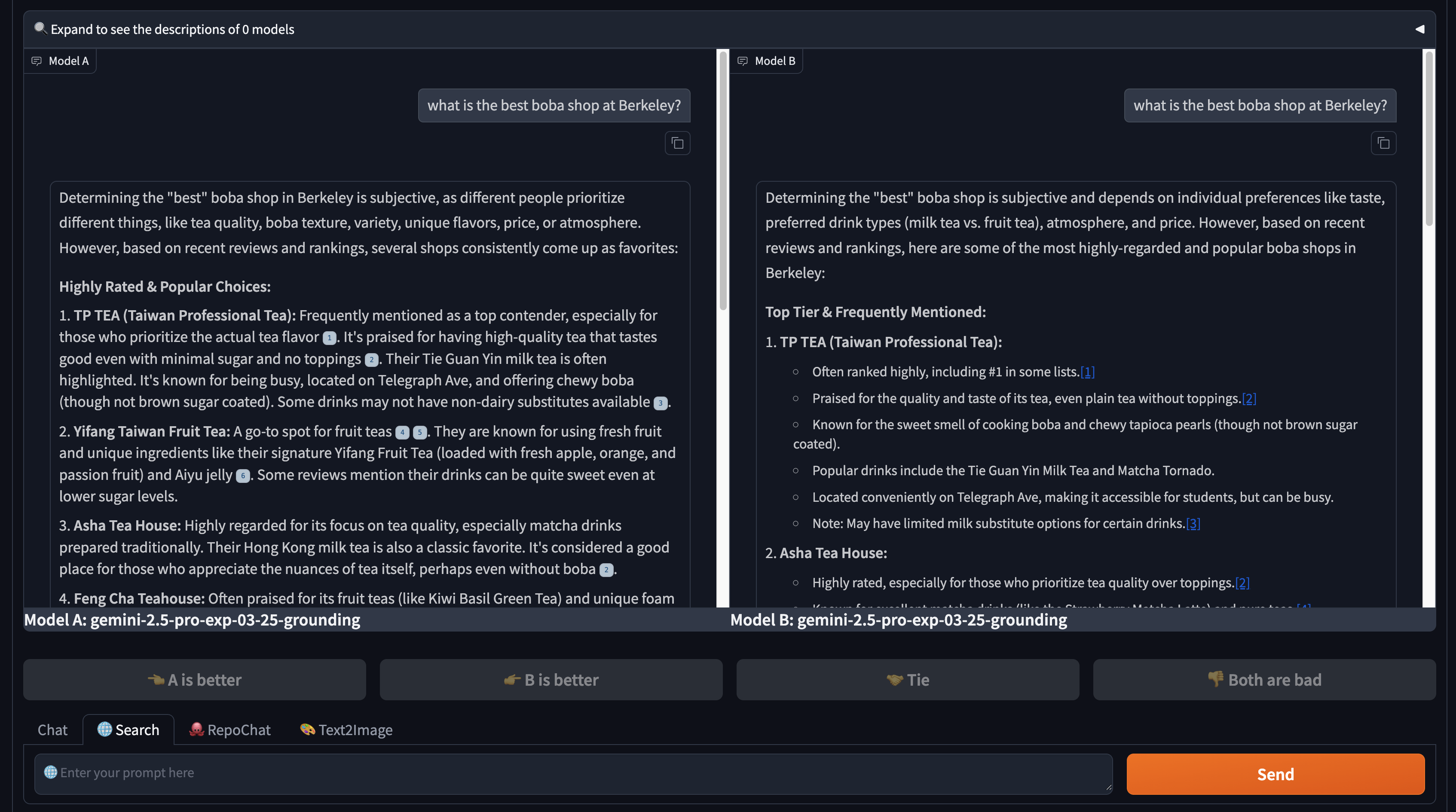
Task: Click pointing-hand icon on 'A is better'
Action: pos(156,679)
